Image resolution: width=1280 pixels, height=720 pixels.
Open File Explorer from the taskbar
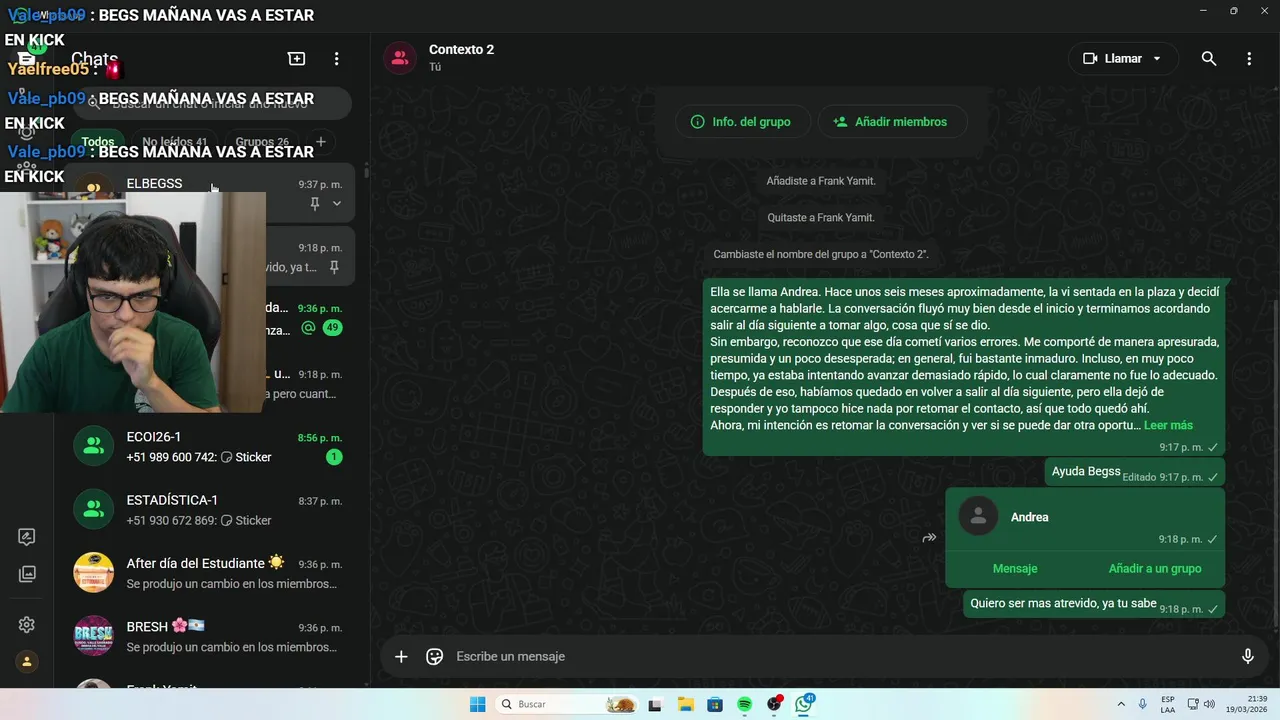click(x=685, y=704)
